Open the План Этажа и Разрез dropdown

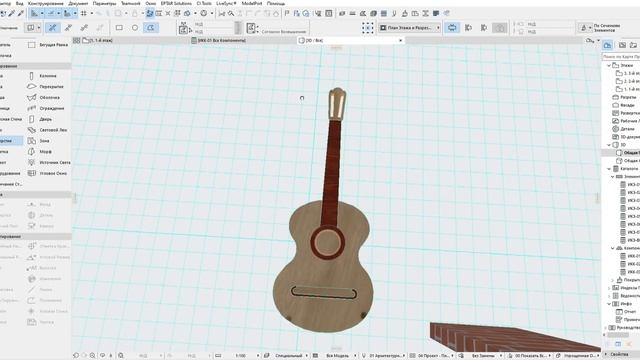(409, 28)
